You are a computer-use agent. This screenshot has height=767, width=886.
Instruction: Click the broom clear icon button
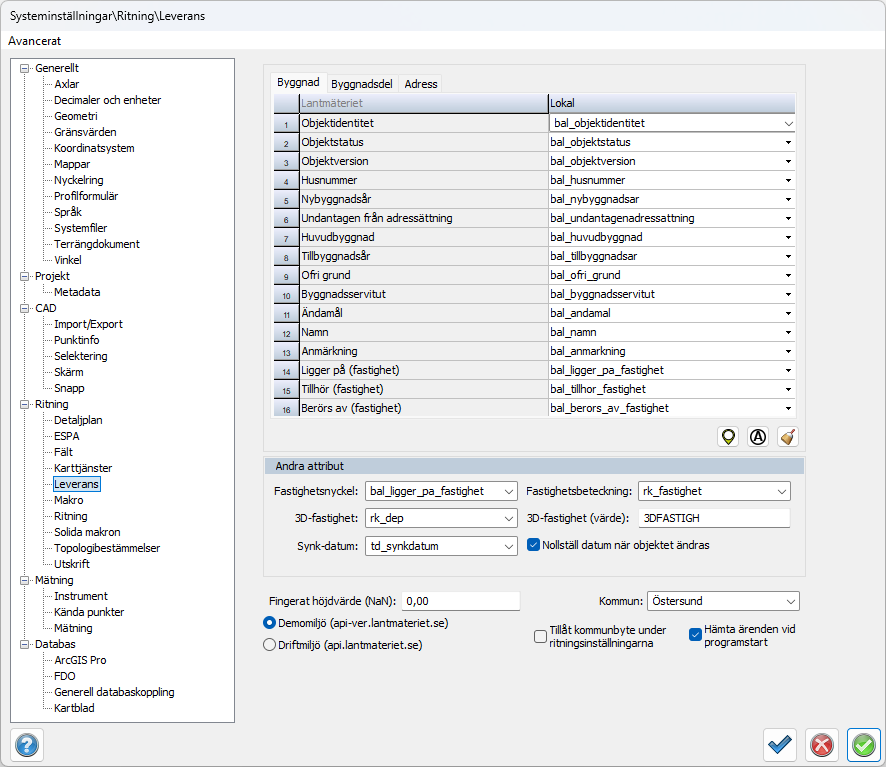[788, 437]
